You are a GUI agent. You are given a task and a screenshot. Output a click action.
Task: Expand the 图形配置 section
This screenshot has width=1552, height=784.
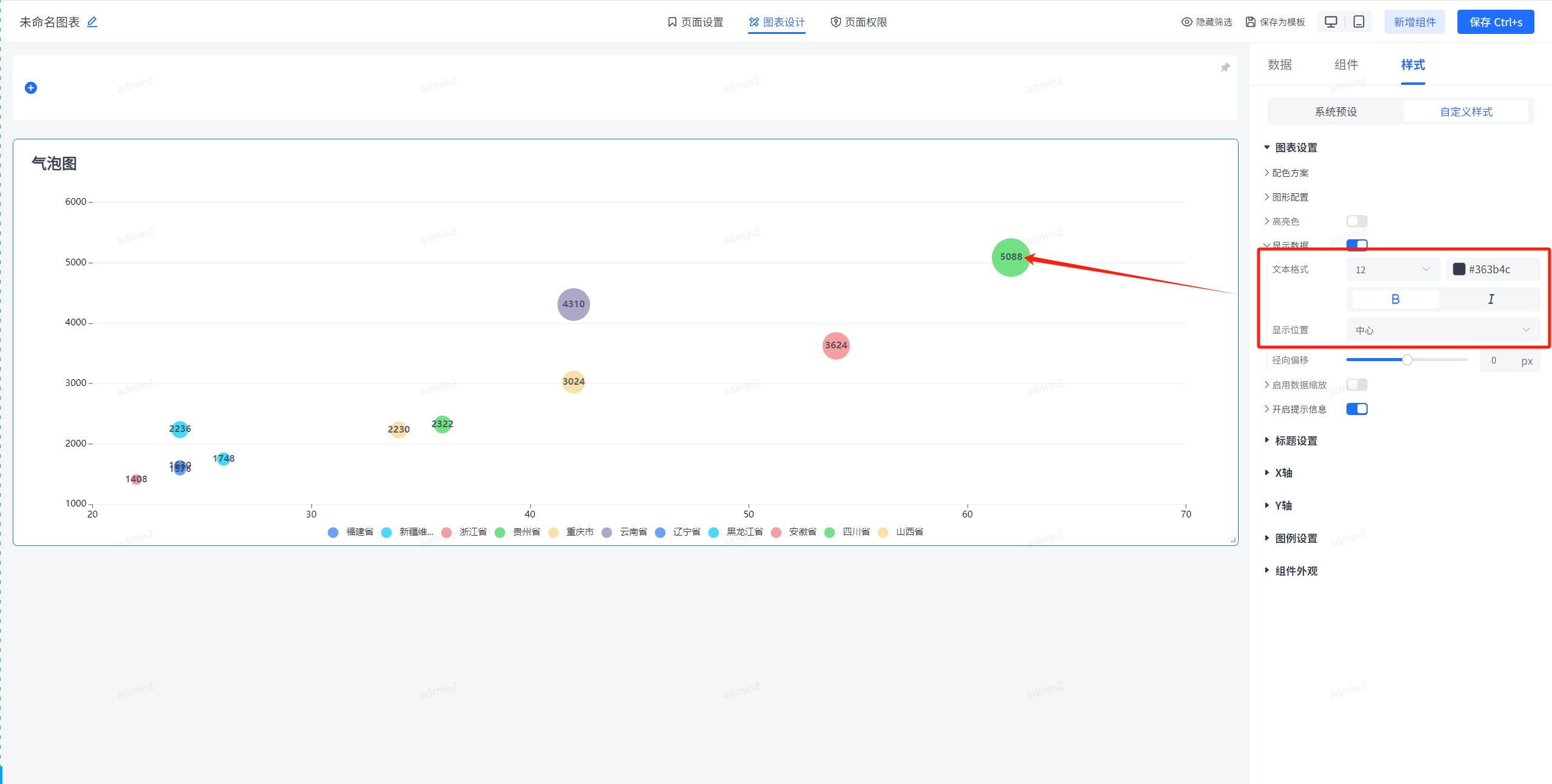coord(1286,197)
